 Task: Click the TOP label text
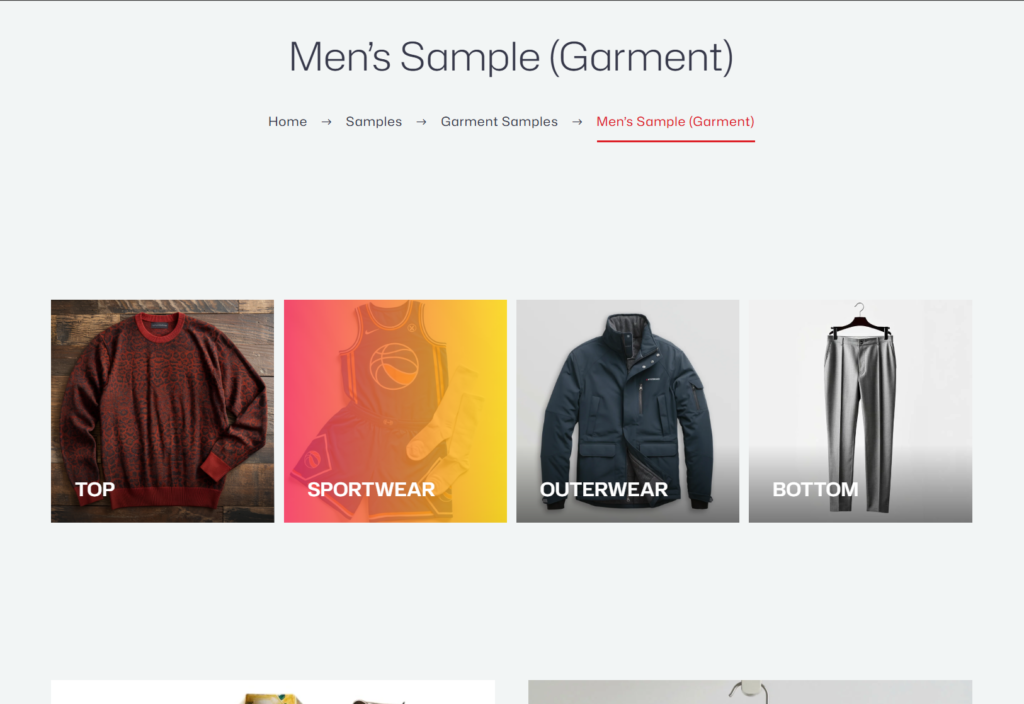click(95, 489)
